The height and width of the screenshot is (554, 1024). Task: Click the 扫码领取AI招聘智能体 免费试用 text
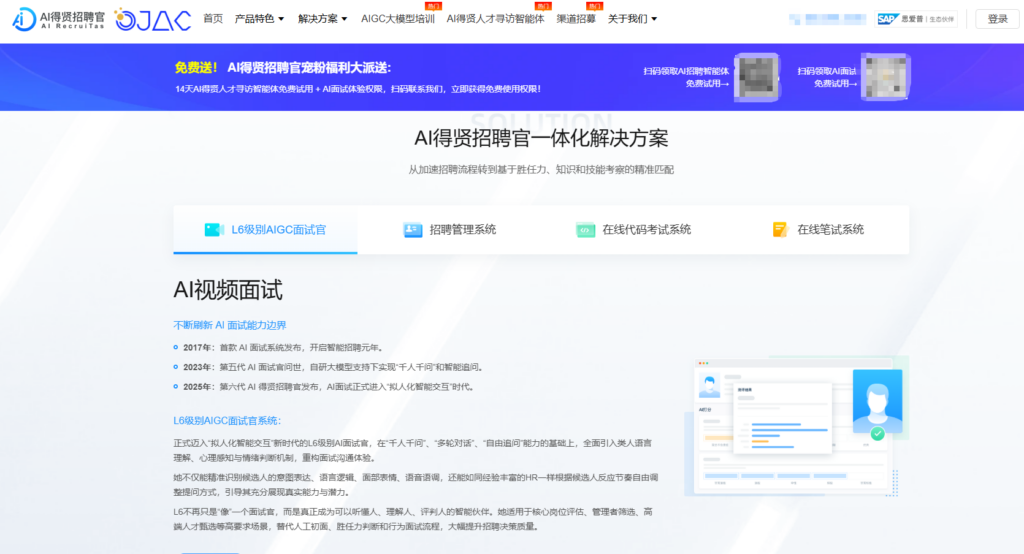(x=686, y=77)
